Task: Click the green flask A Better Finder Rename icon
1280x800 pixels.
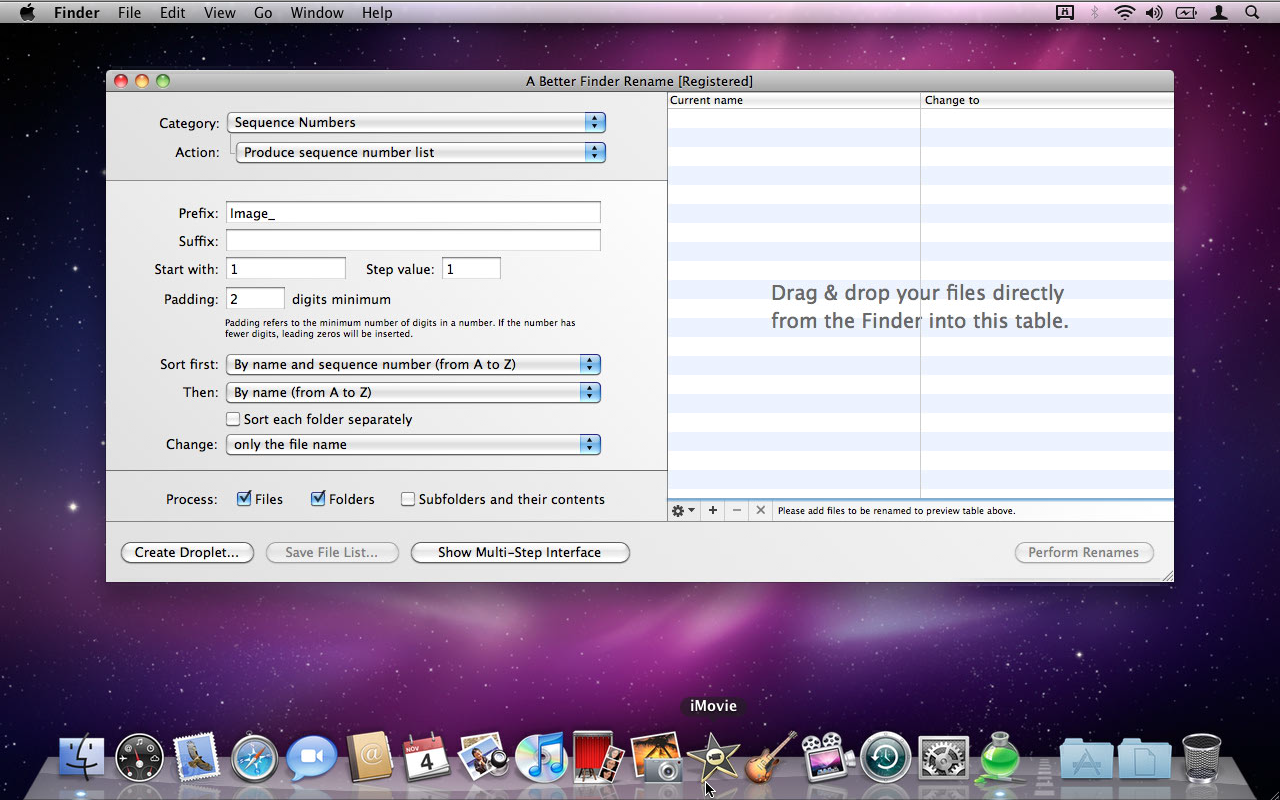Action: (1000, 757)
